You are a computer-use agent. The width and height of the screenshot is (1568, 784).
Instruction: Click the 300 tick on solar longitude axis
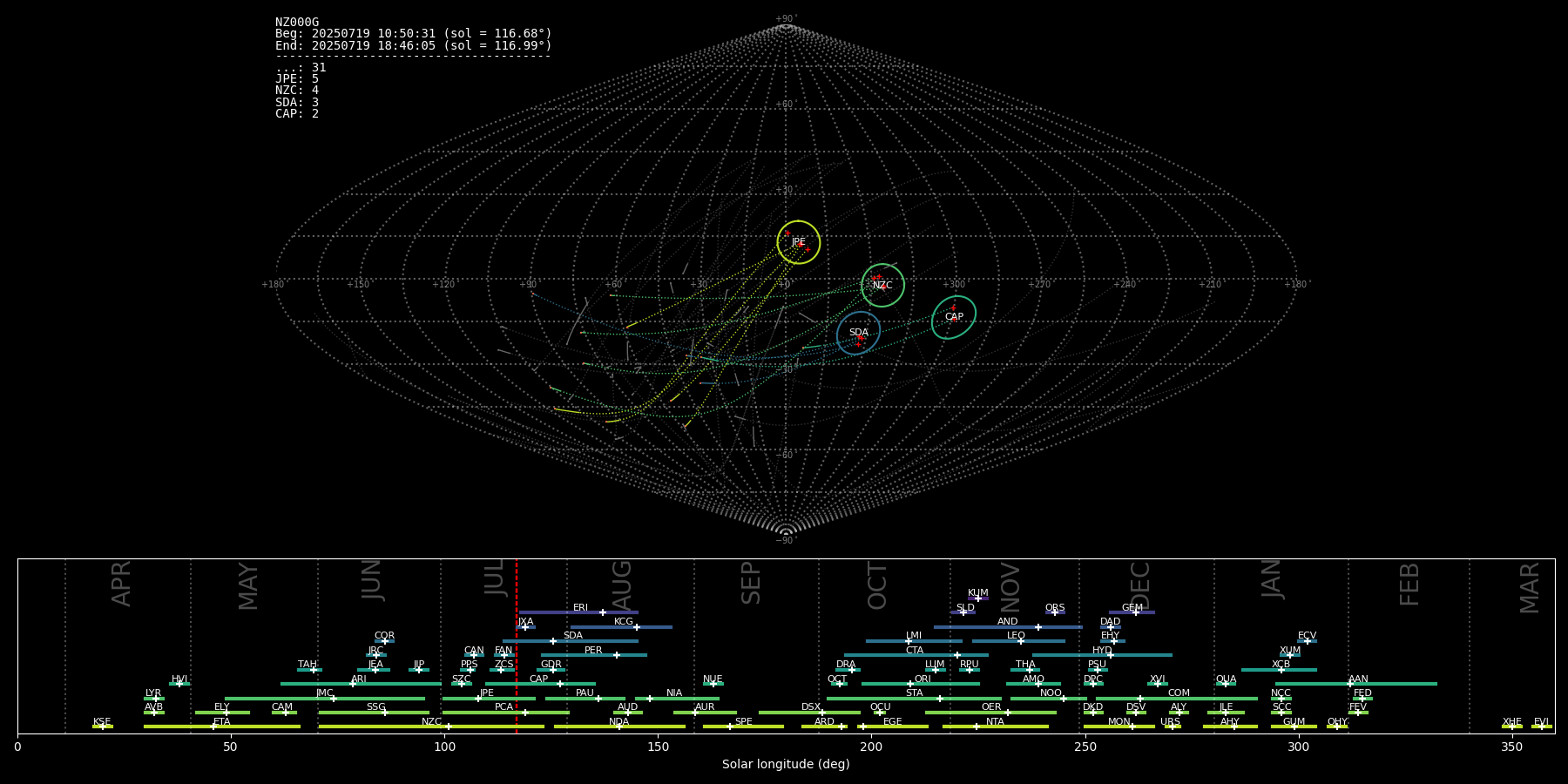point(1298,747)
